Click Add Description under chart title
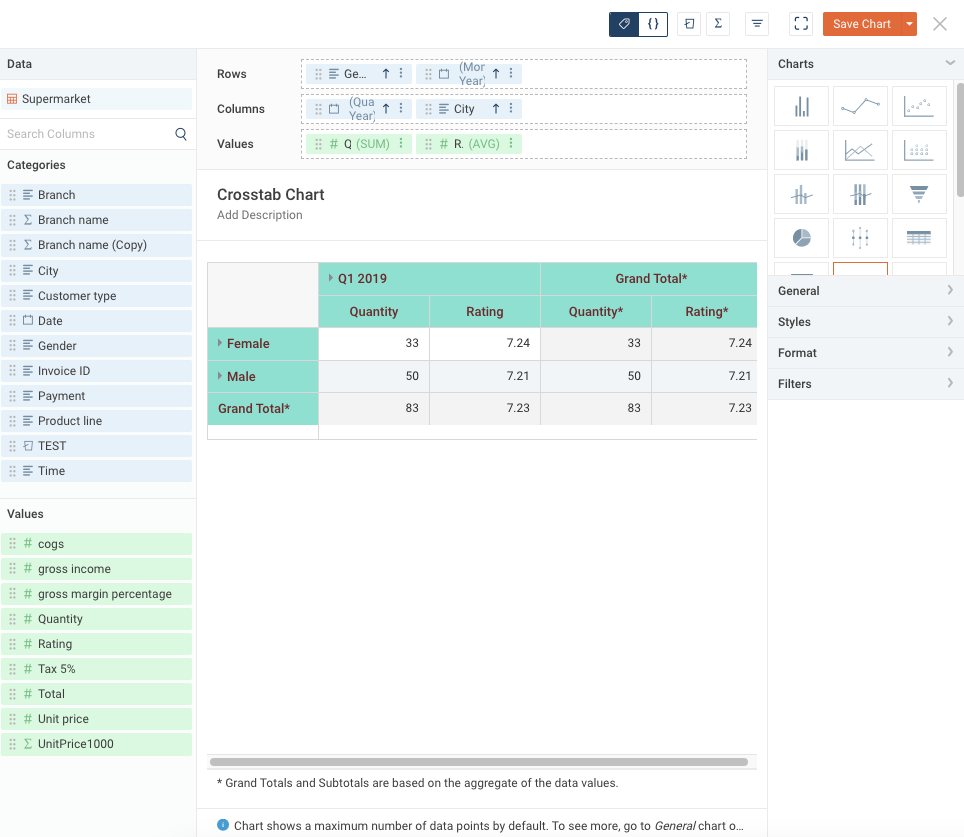Image resolution: width=964 pixels, height=837 pixels. (260, 215)
